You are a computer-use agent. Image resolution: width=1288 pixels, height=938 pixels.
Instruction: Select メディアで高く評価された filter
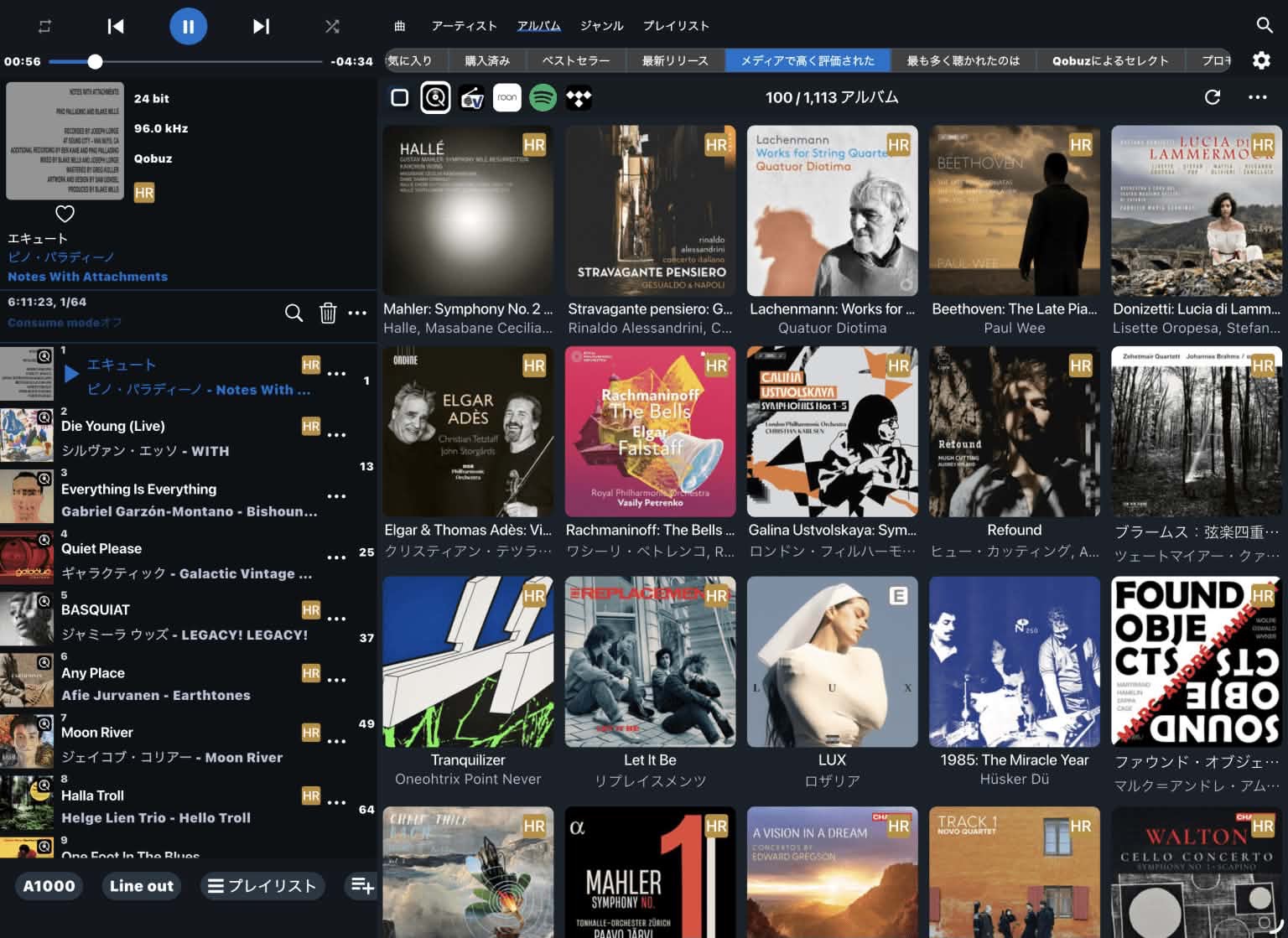pos(808,60)
